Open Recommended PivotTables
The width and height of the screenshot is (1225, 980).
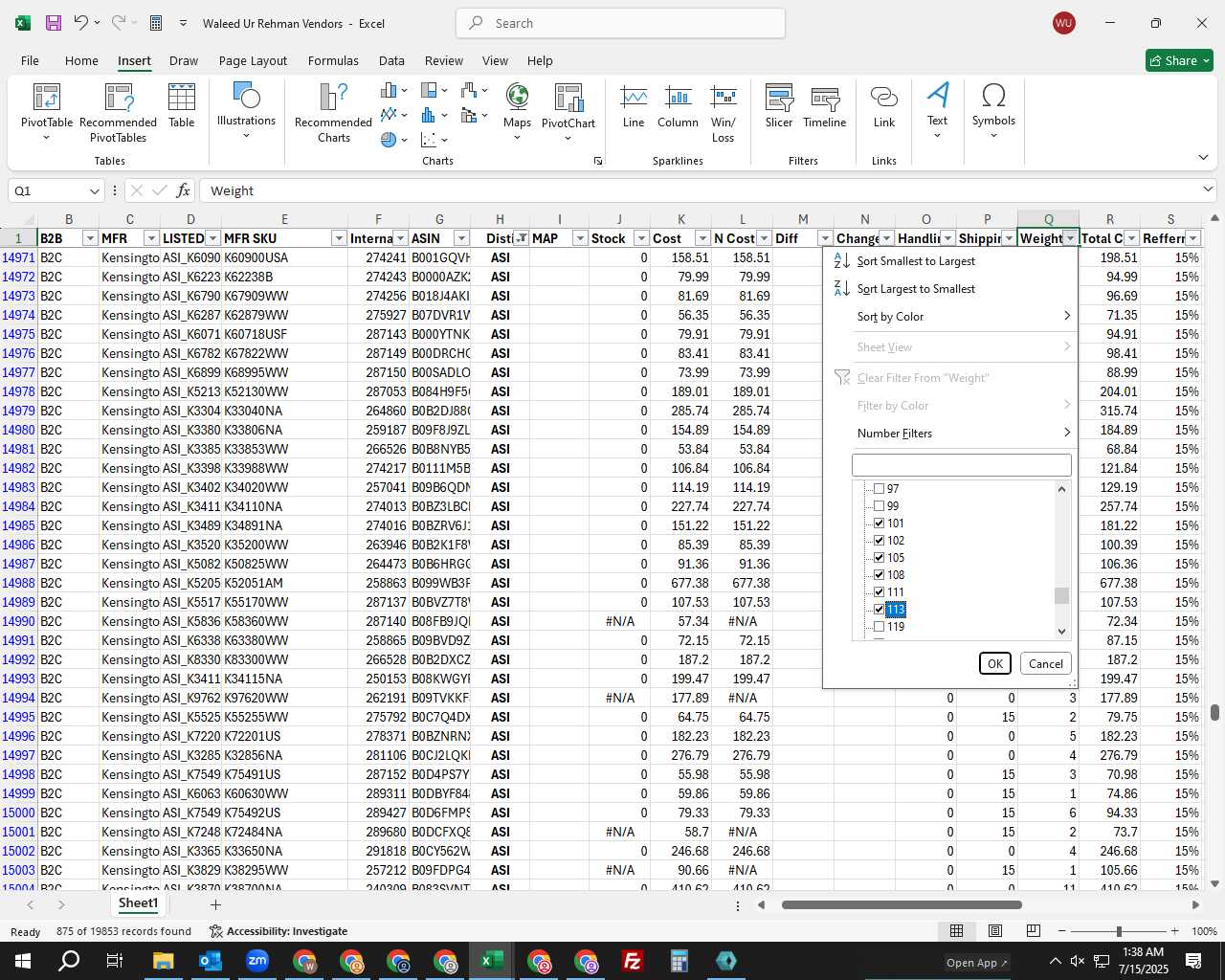tap(118, 113)
